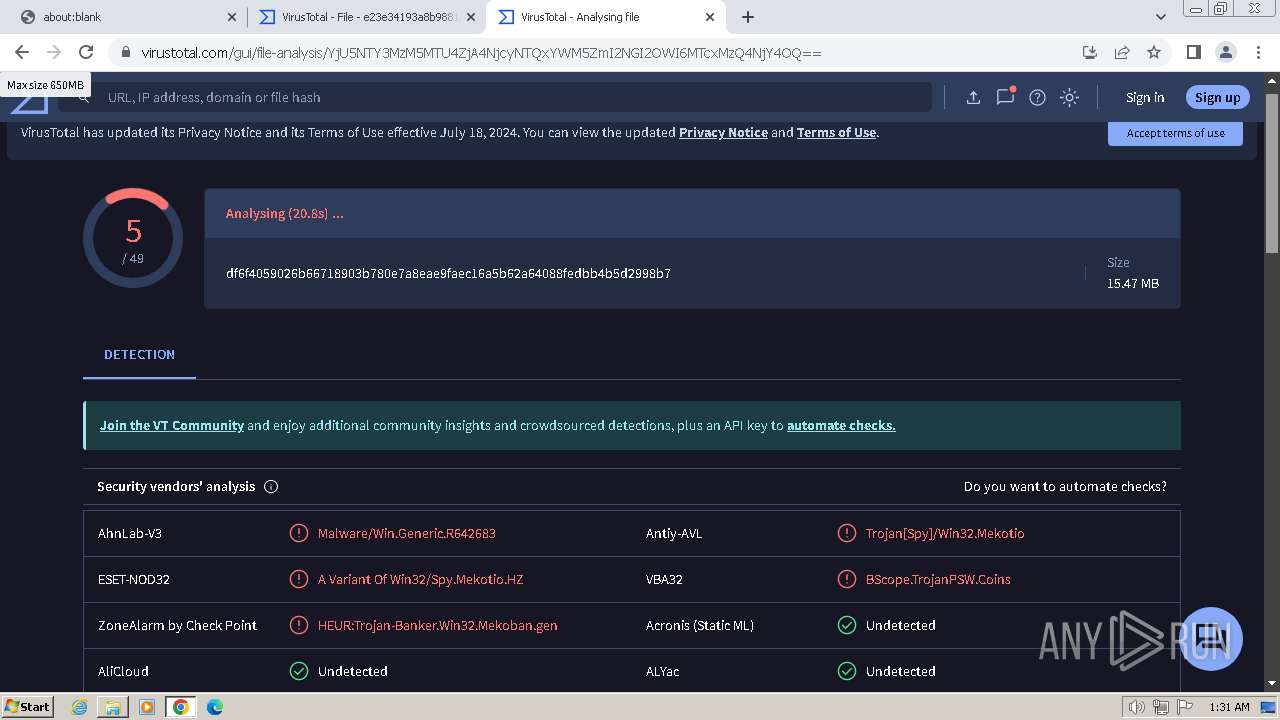Image resolution: width=1280 pixels, height=720 pixels.
Task: Click the volume speaker icon in system tray
Action: 1137,707
